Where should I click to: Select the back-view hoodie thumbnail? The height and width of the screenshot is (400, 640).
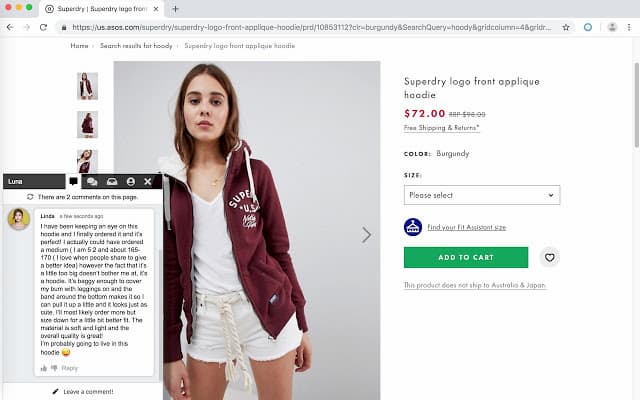click(x=87, y=124)
